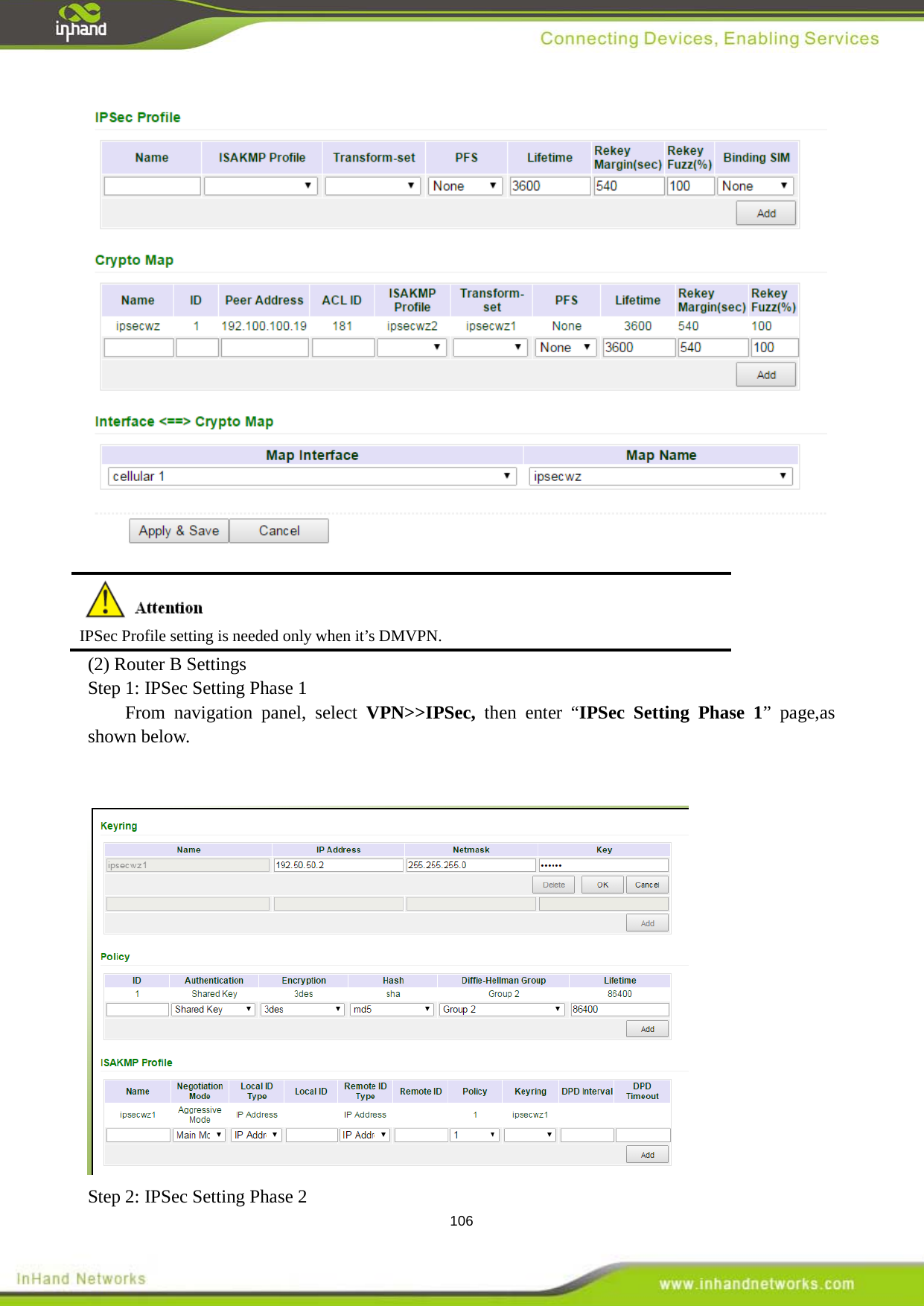Image resolution: width=924 pixels, height=1306 pixels.
Task: Click Remote ID input field
Action: pyautogui.click(x=421, y=1135)
